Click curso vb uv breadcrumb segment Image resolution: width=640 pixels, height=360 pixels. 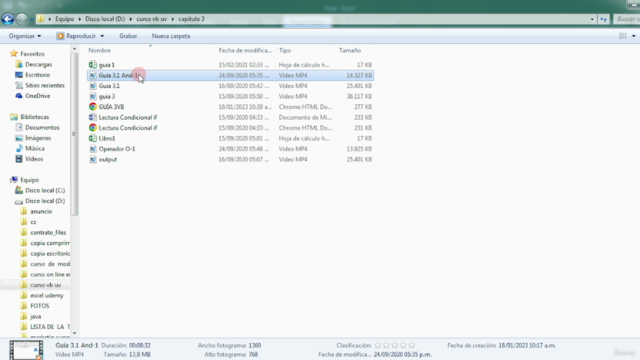151,19
